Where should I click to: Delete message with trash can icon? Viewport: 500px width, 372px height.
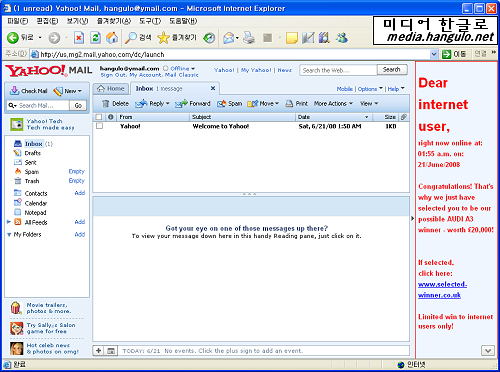click(115, 104)
